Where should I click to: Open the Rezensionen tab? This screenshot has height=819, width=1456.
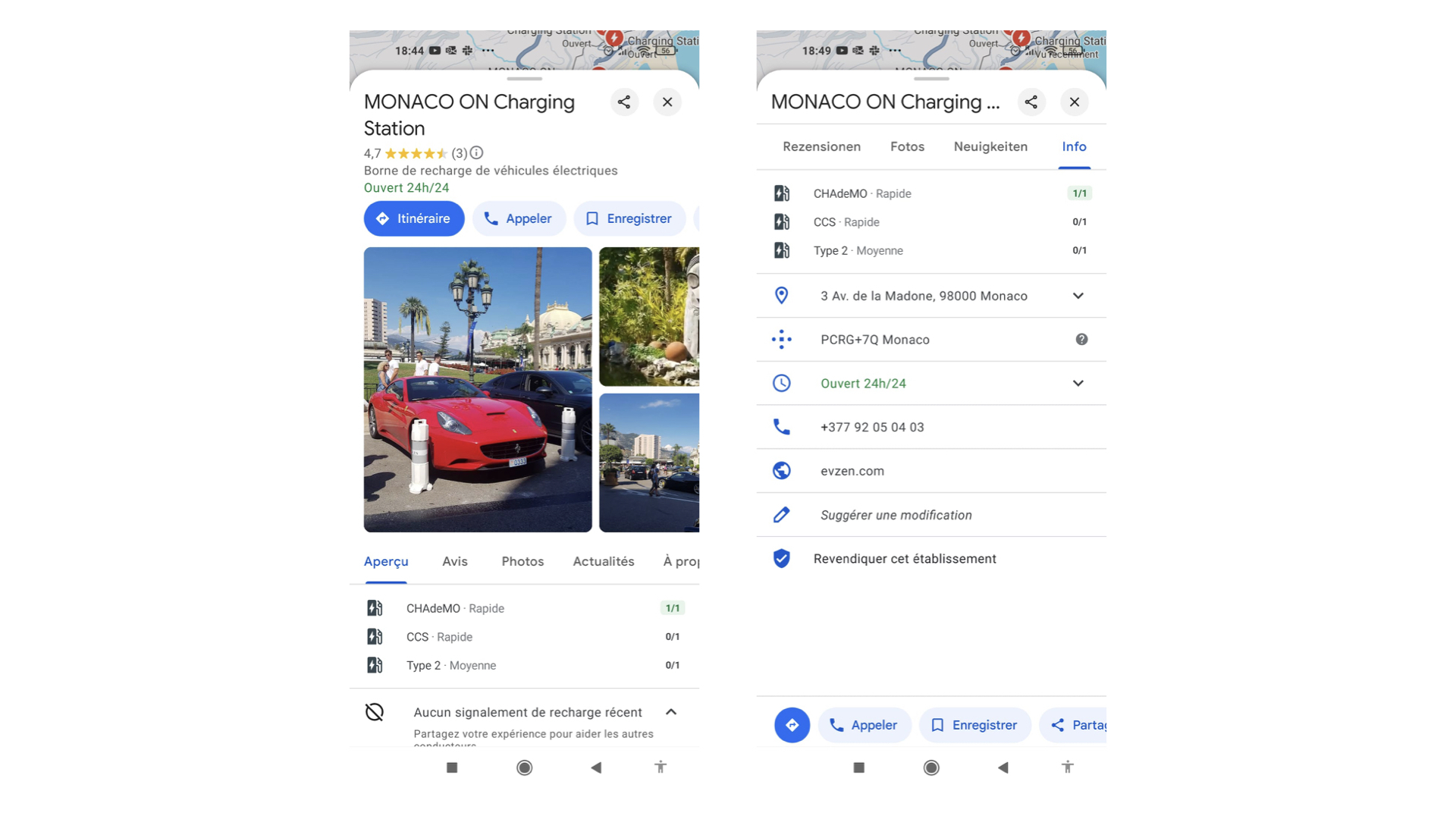coord(821,146)
